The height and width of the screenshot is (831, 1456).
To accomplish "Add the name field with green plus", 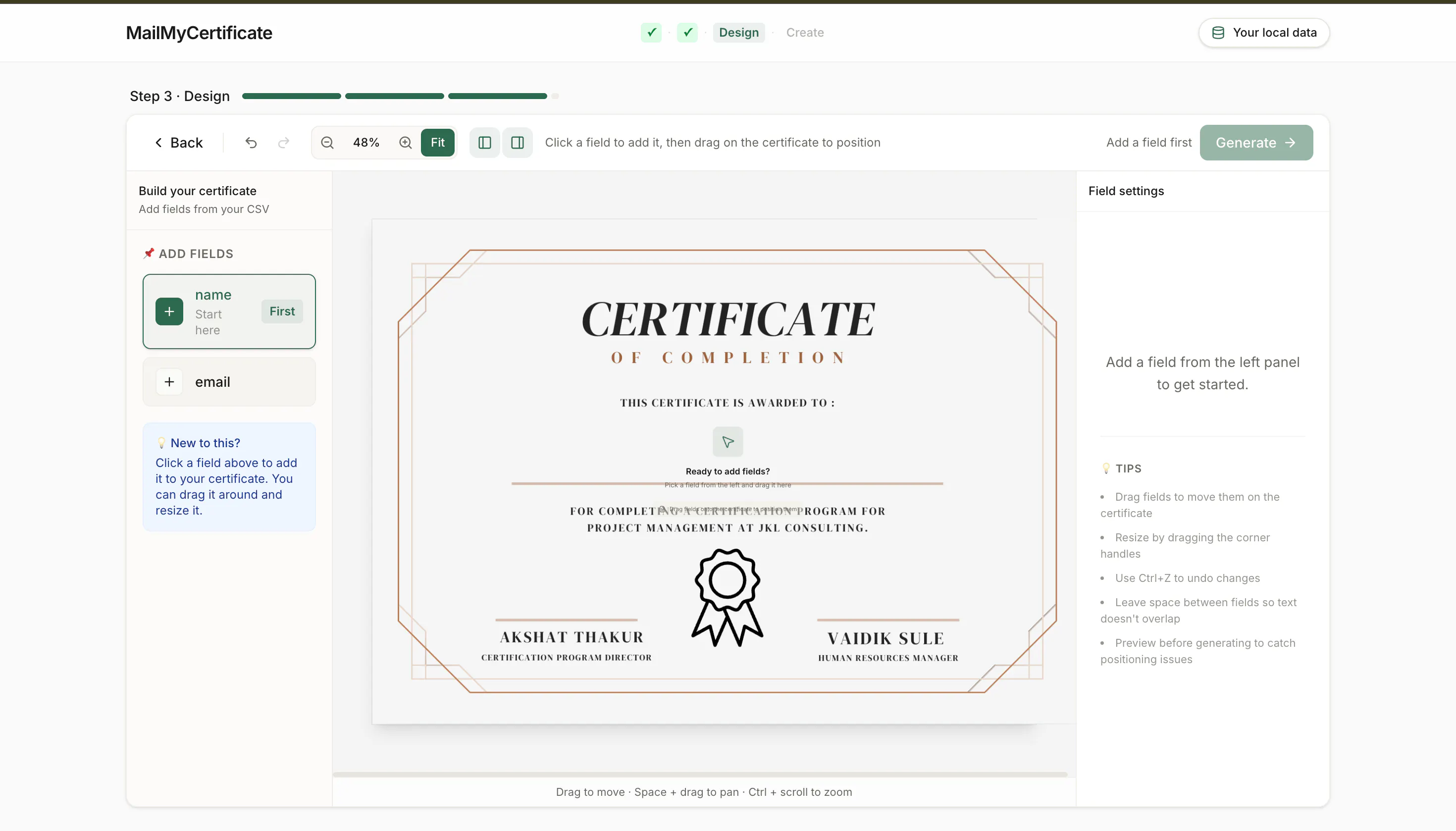I will 169,312.
